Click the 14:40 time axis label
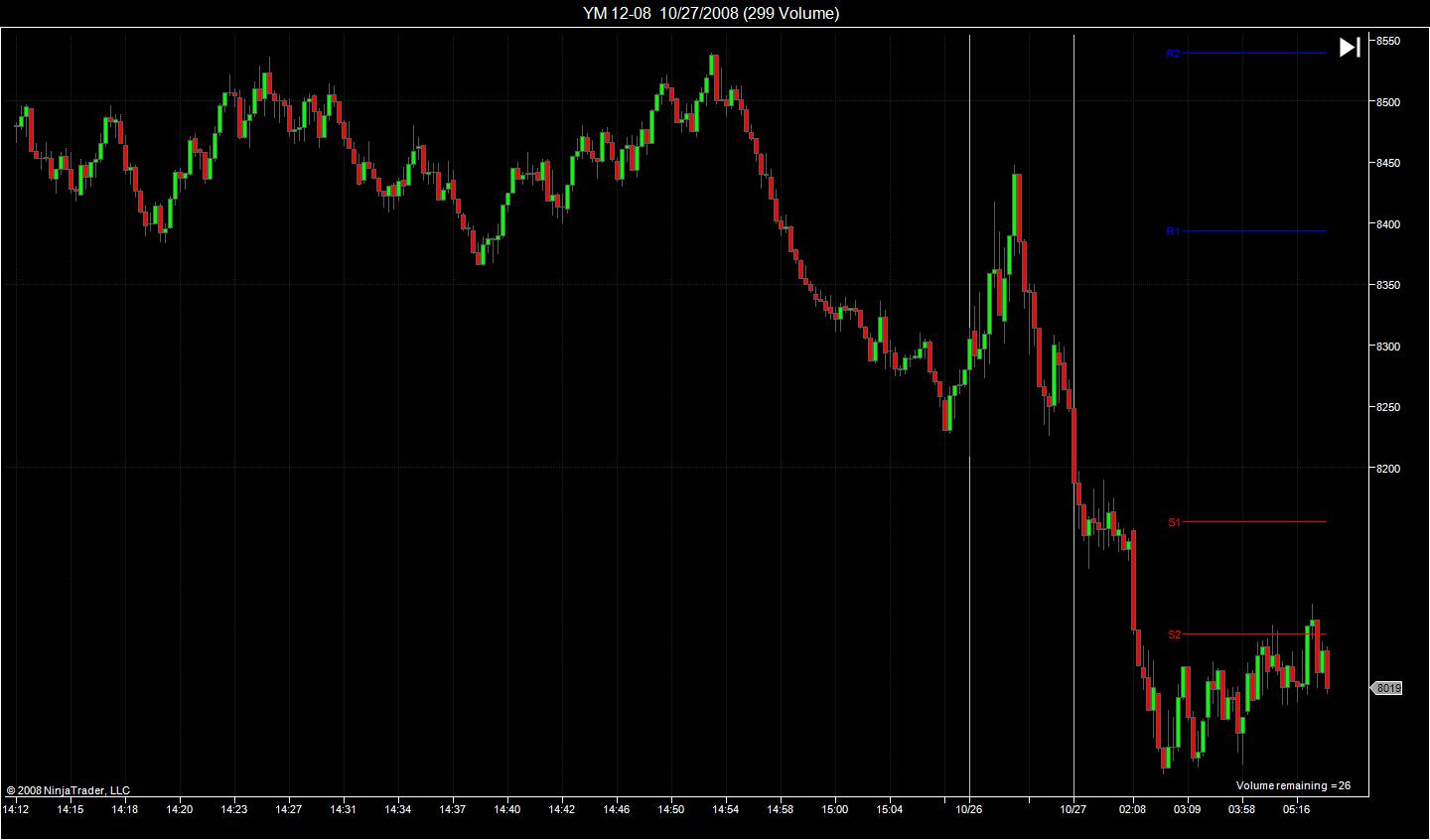 coord(507,809)
